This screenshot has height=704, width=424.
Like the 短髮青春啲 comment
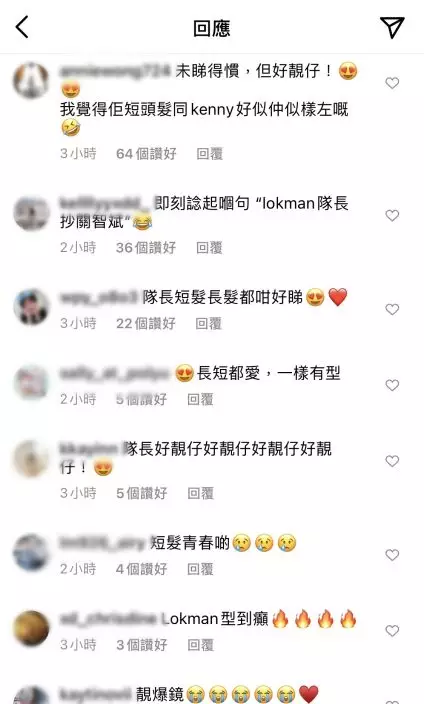click(392, 555)
